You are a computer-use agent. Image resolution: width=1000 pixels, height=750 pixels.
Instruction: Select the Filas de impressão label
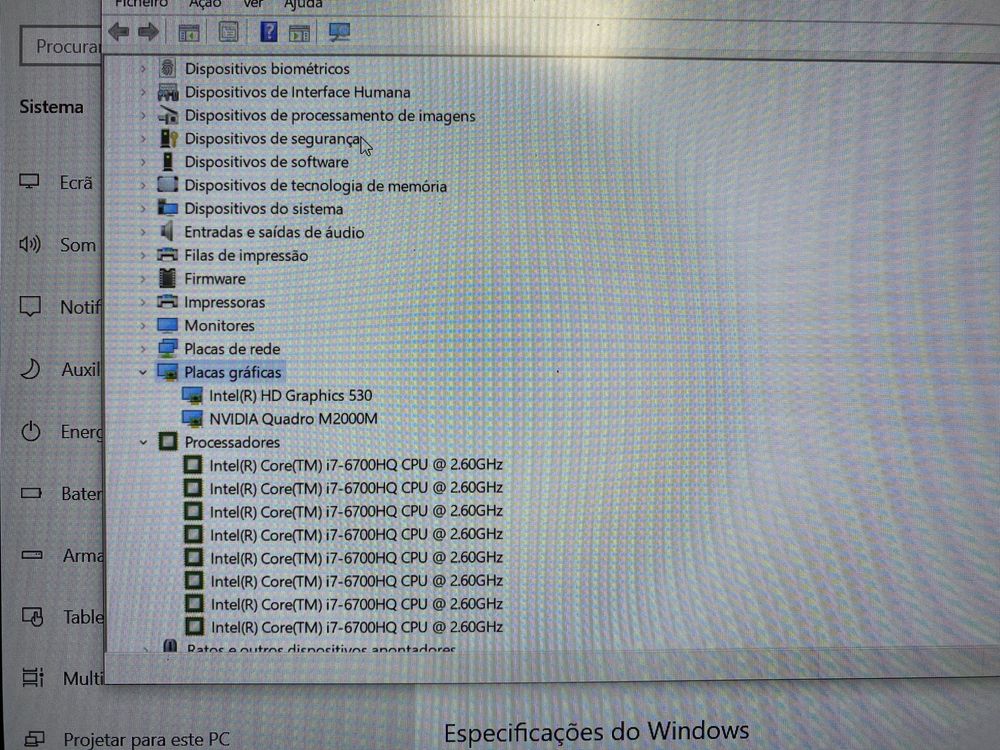pos(246,255)
